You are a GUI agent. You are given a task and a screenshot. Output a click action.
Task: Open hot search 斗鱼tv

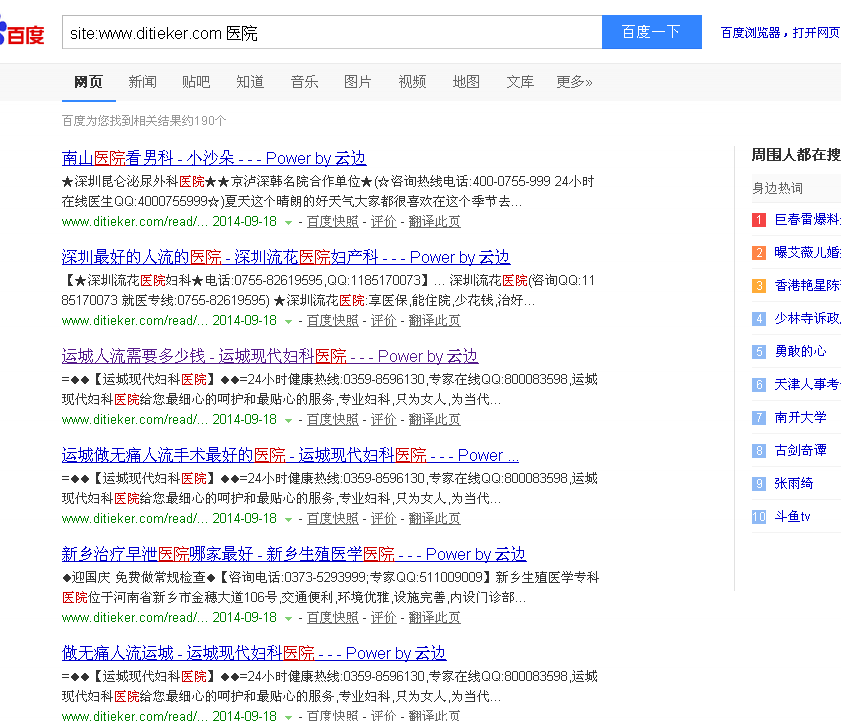click(x=793, y=516)
